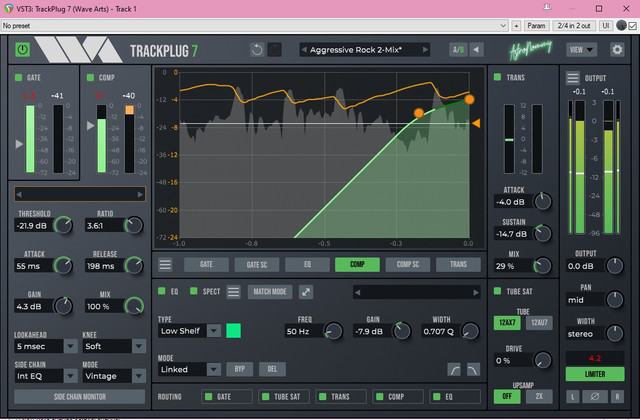Click the gate threshold triangle marker
The width and height of the screenshot is (640, 420).
click(19, 144)
